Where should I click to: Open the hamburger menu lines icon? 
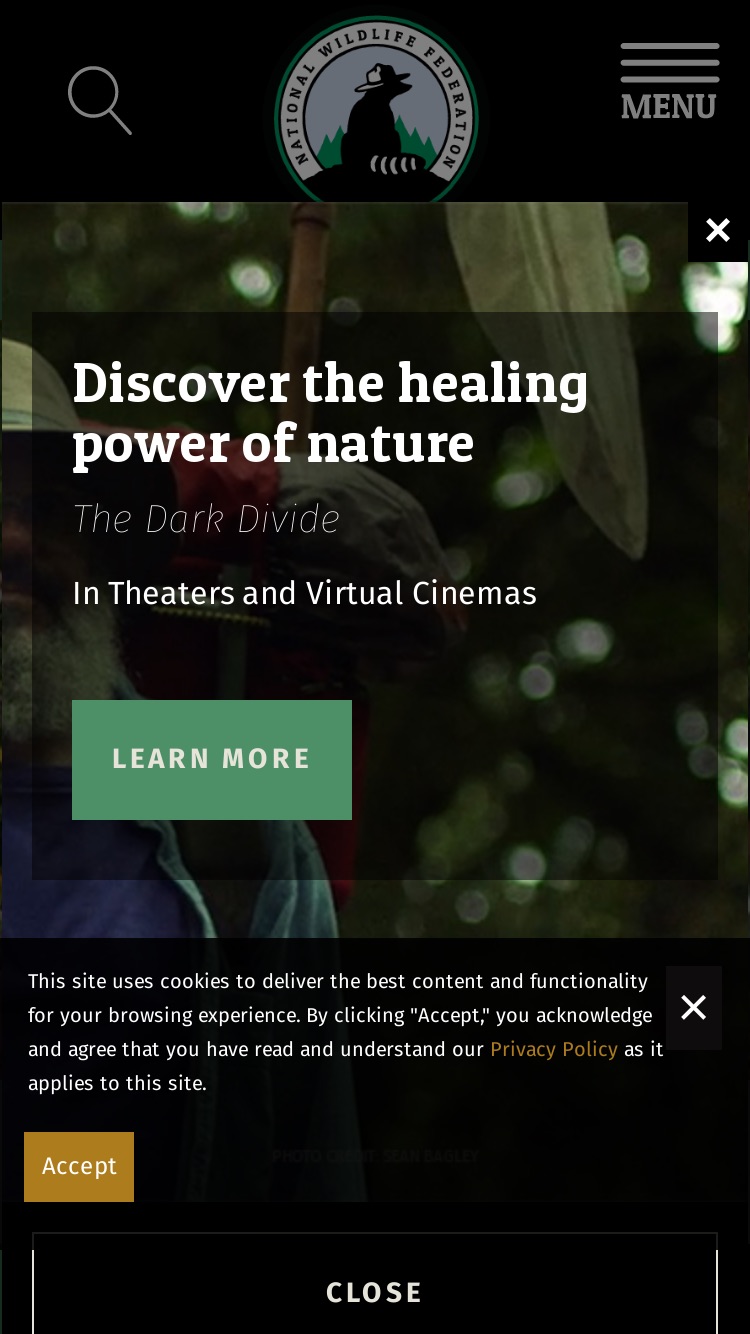click(670, 63)
